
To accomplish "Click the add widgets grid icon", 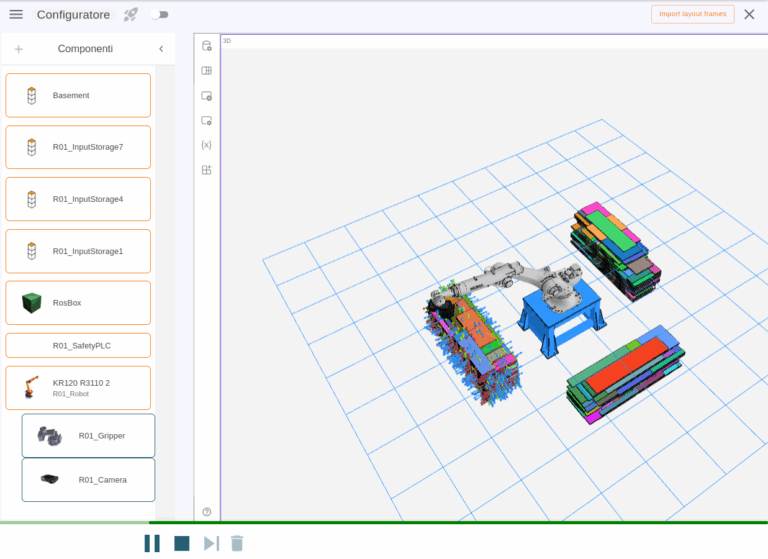I will (207, 170).
